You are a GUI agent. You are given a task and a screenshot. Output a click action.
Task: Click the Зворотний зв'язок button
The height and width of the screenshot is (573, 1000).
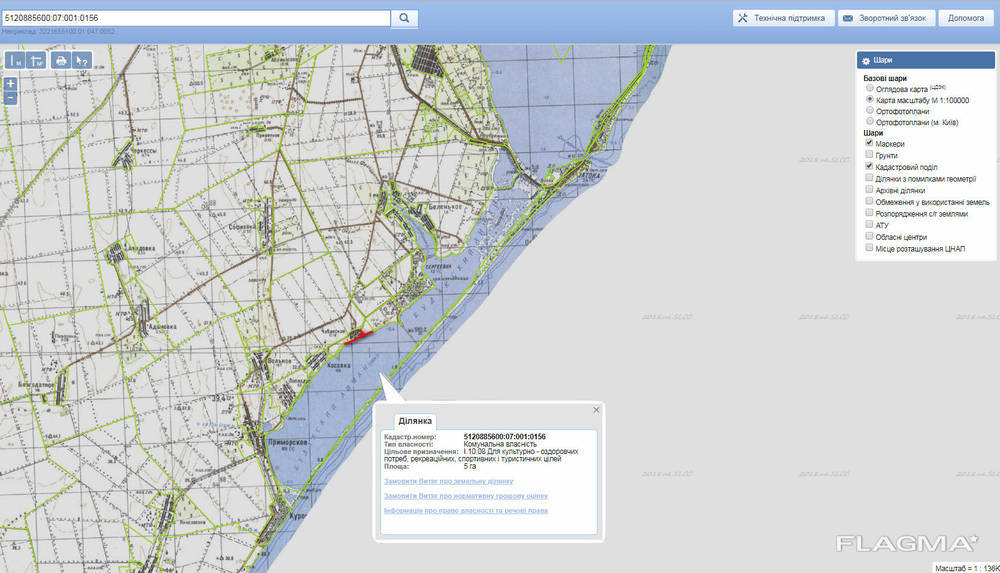(x=884, y=18)
